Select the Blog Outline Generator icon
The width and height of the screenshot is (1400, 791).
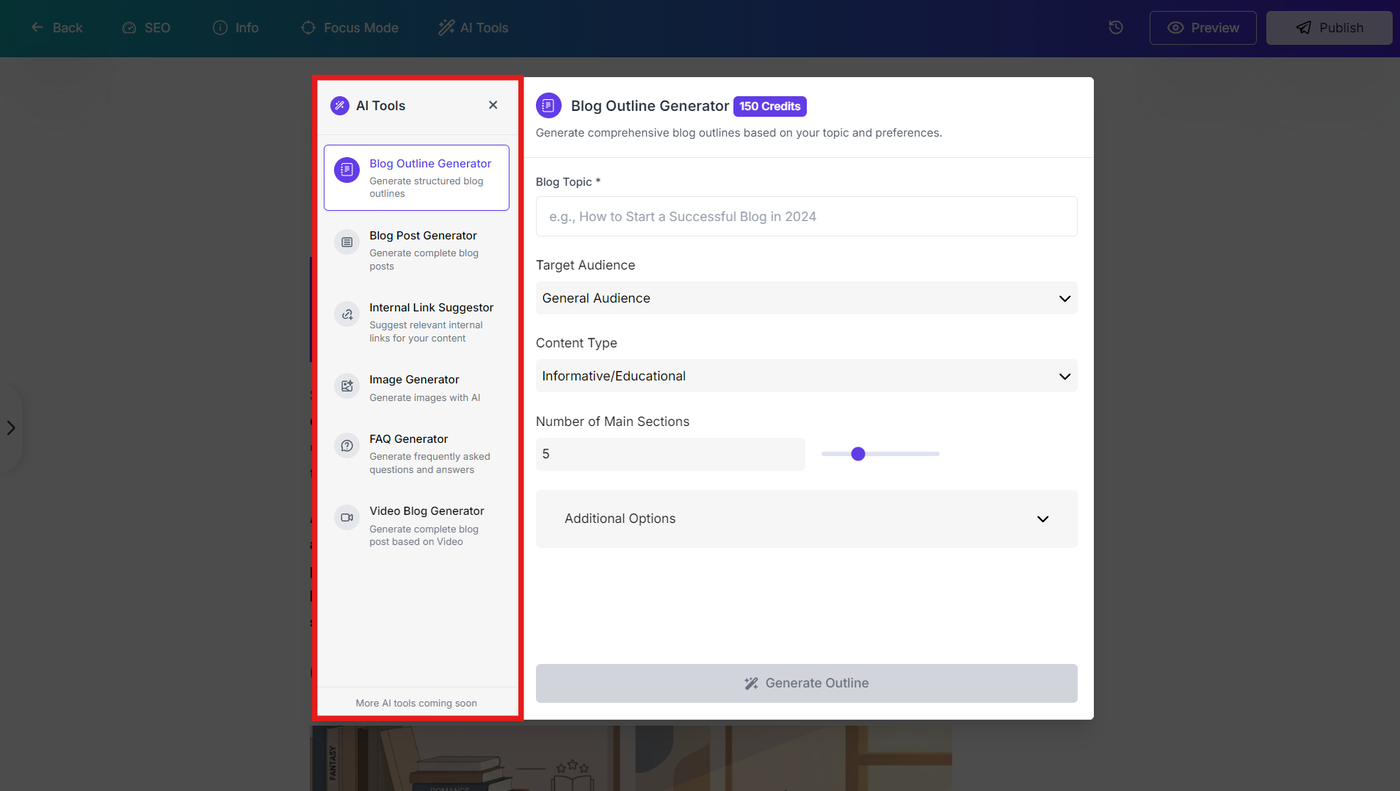click(347, 170)
